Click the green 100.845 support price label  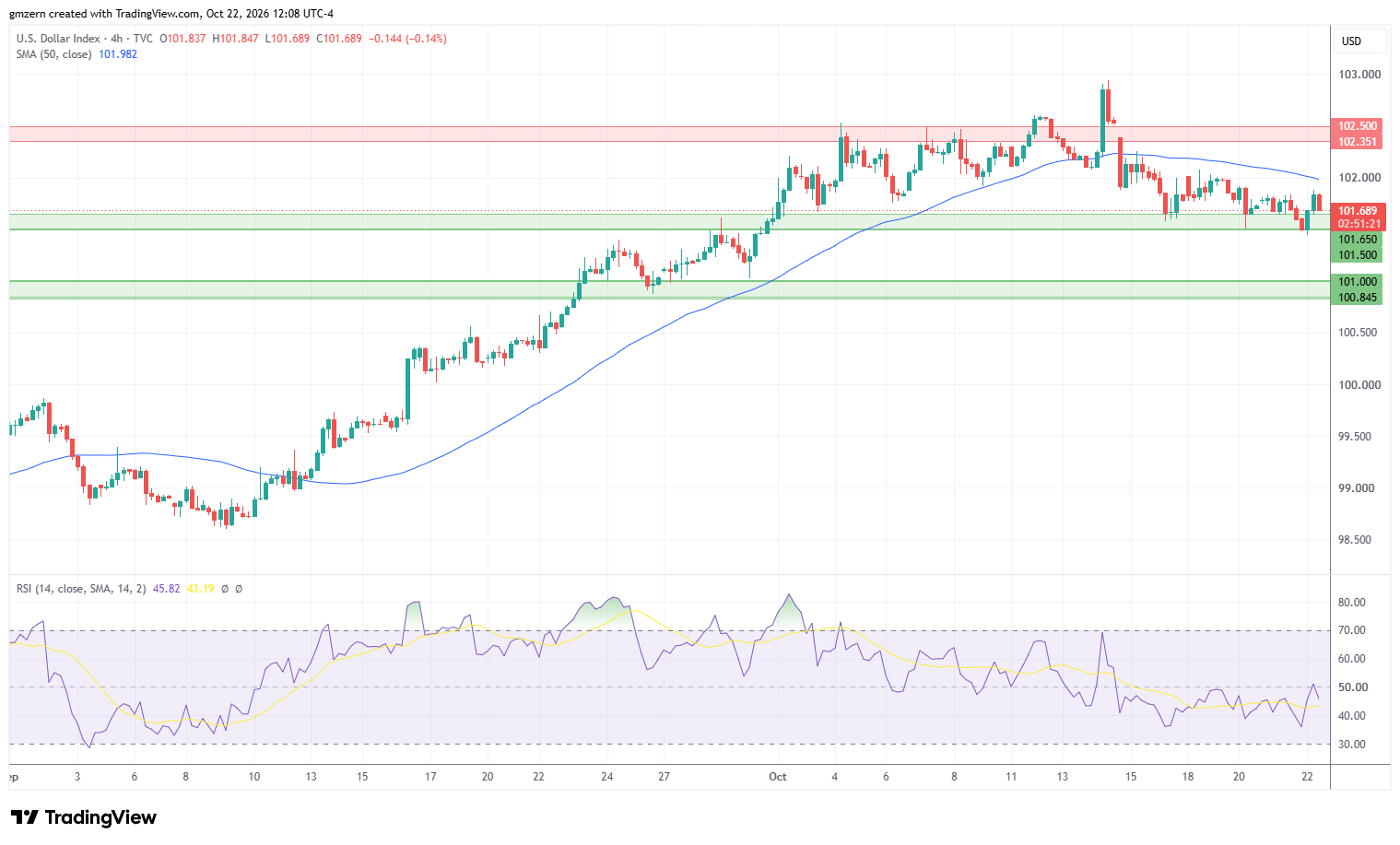(1358, 298)
